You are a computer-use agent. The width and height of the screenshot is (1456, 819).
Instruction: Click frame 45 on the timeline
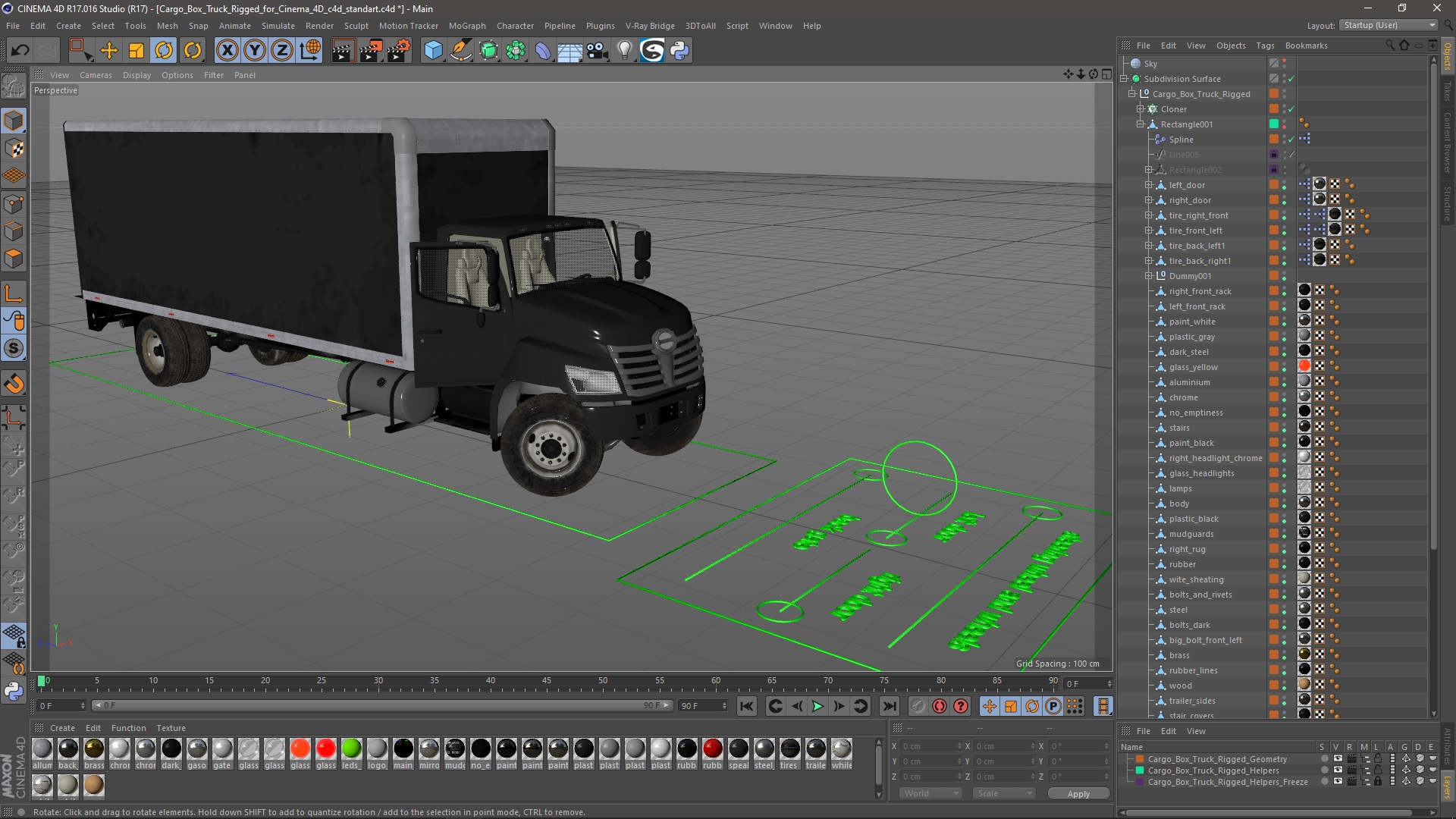pos(547,682)
